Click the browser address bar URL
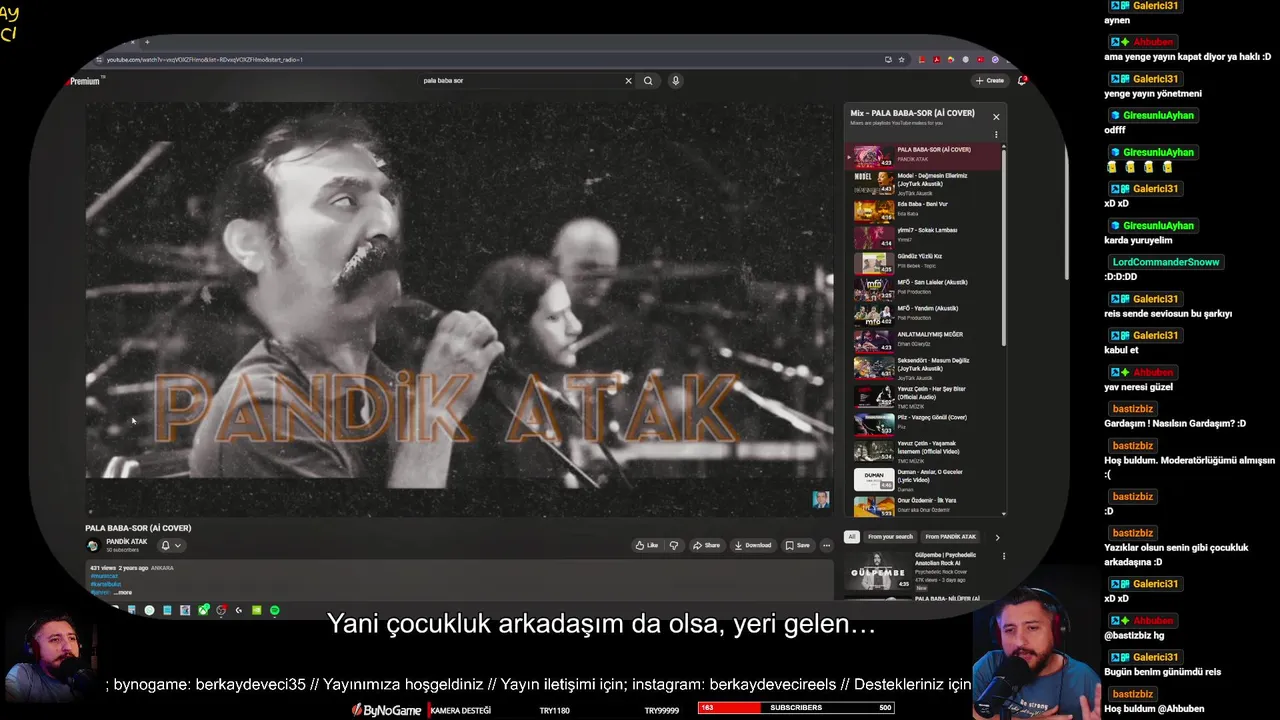 [x=205, y=60]
